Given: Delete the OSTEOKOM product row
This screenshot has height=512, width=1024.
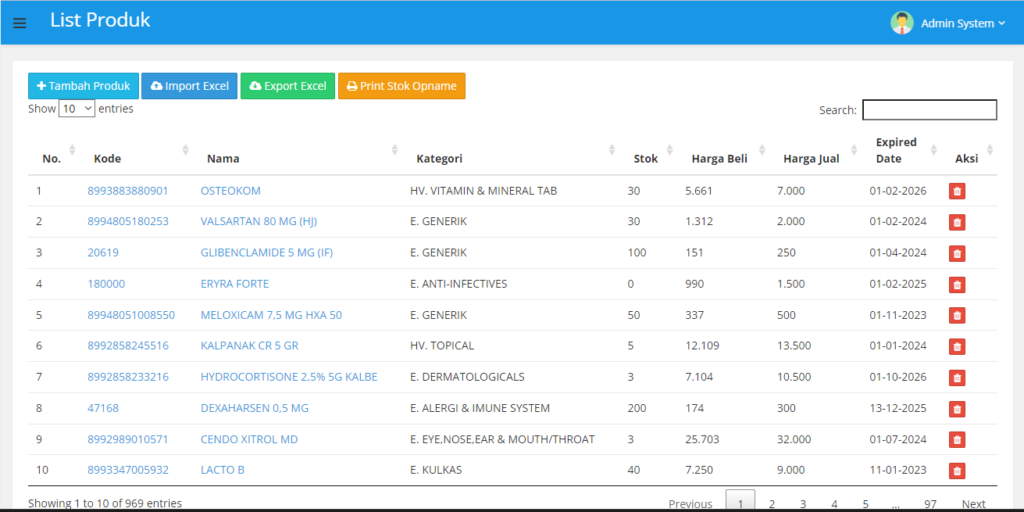Looking at the screenshot, I should [956, 191].
